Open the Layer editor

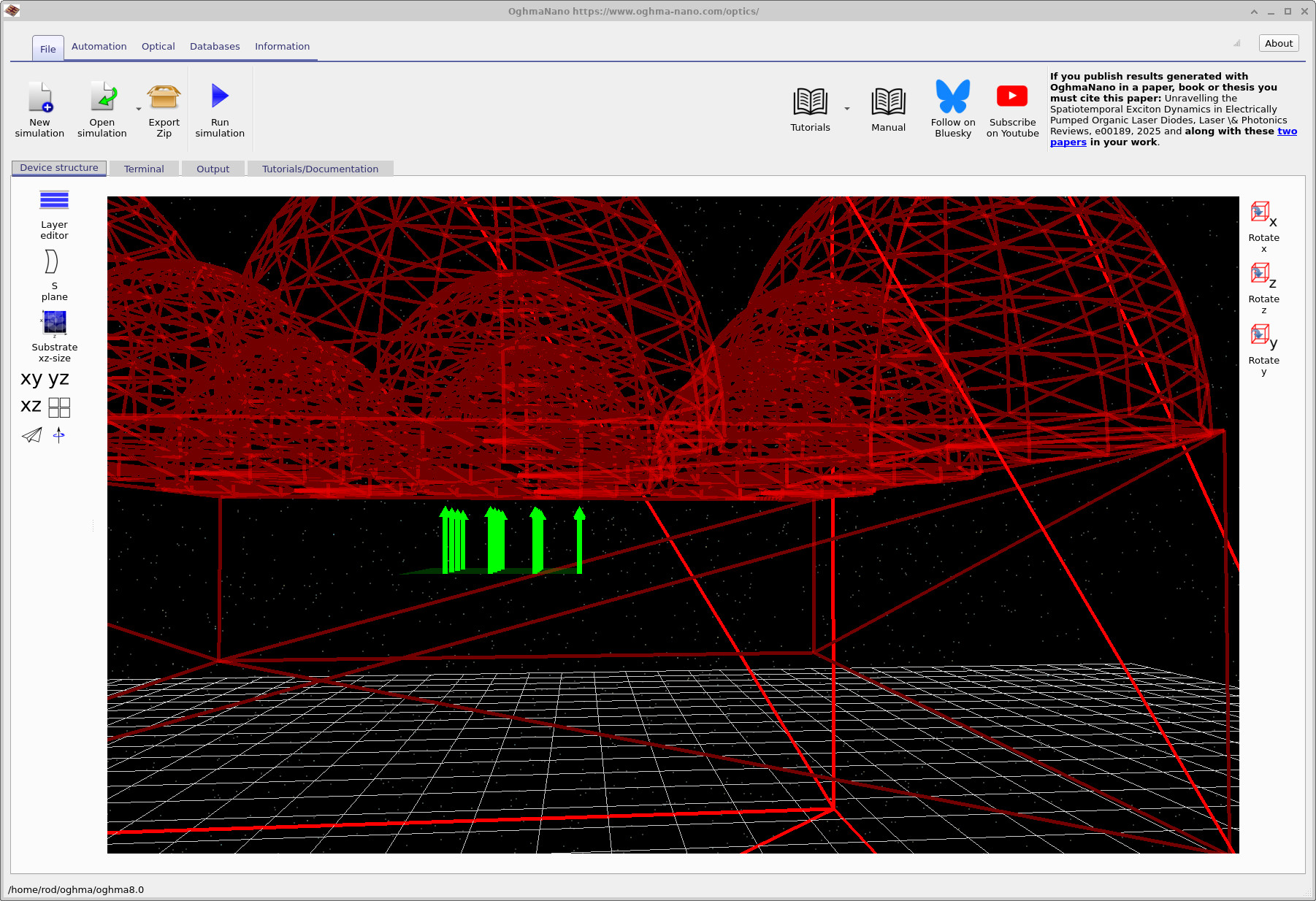click(54, 201)
